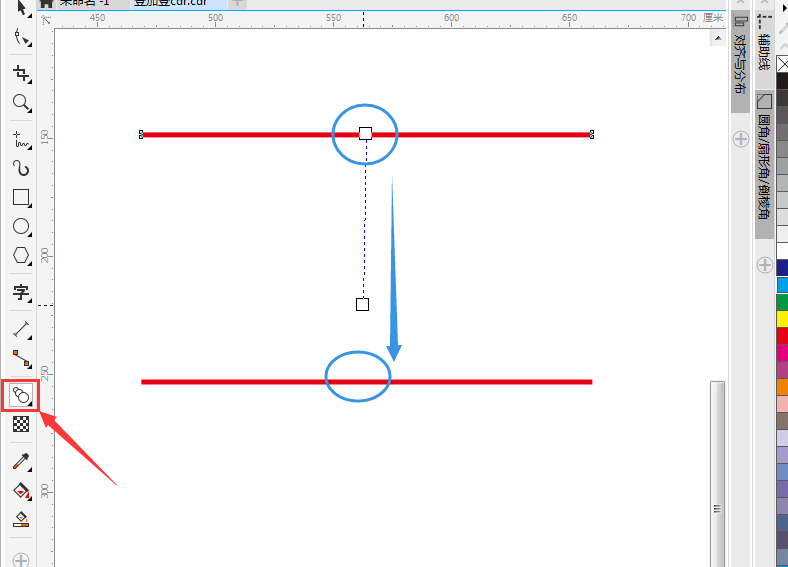The image size is (788, 567).
Task: Activate the Text tool (字)
Action: click(21, 292)
